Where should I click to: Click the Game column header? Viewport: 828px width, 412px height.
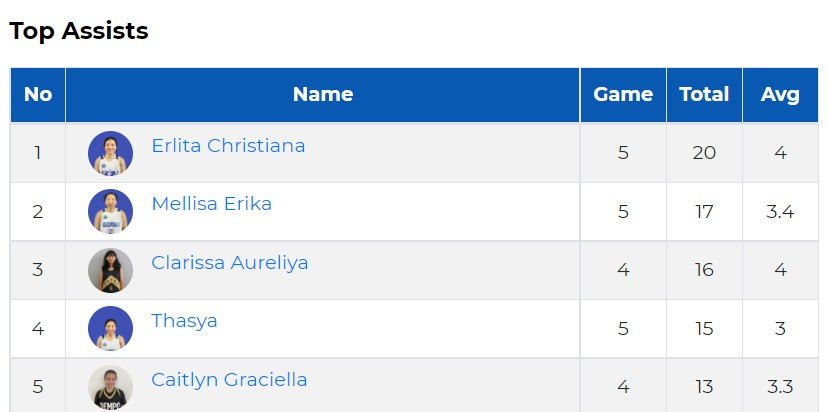click(x=623, y=95)
